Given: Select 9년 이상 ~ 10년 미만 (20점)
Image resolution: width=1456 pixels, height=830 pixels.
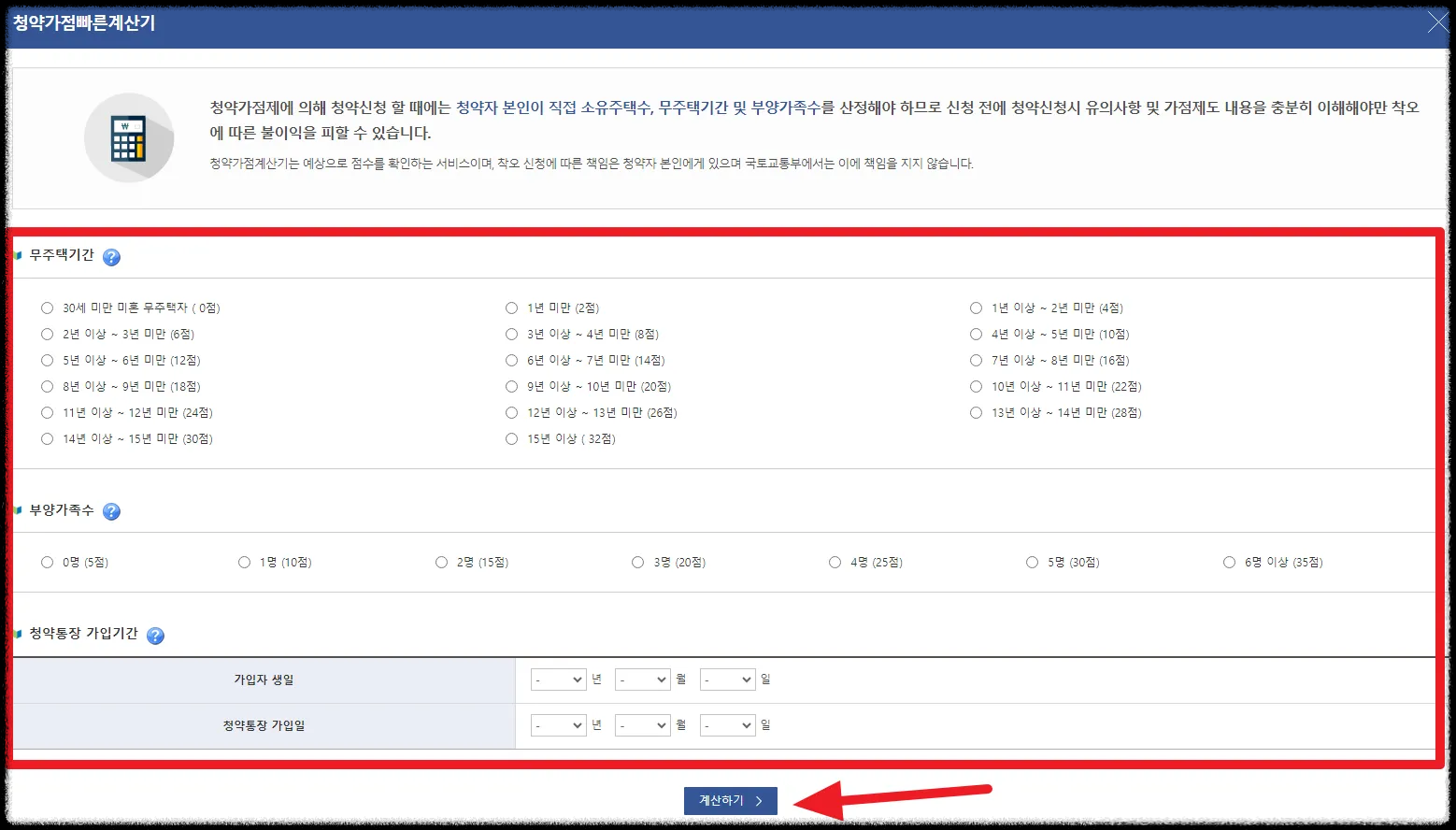Looking at the screenshot, I should 511,386.
